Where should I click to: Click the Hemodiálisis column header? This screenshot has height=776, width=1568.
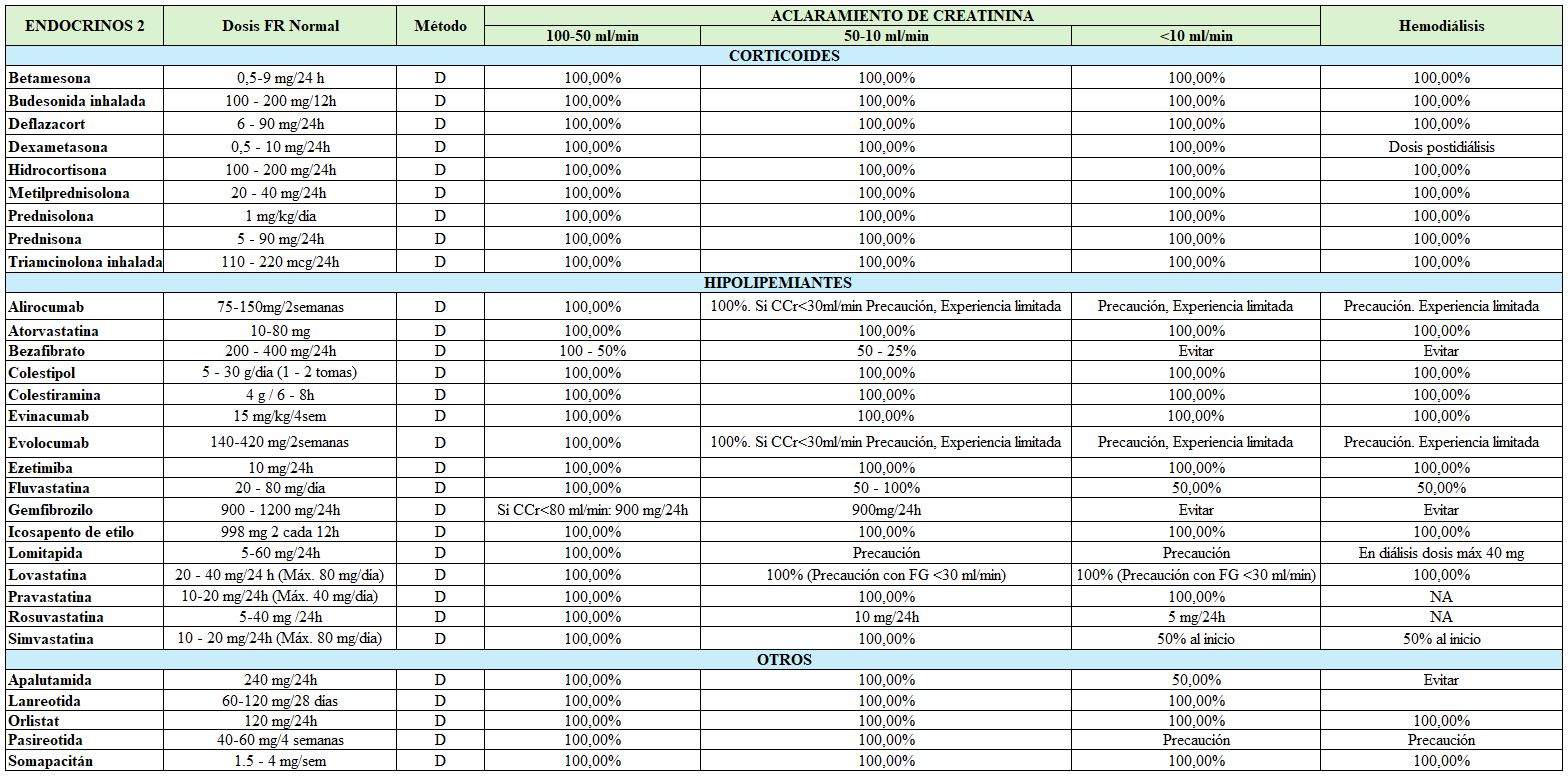(x=1441, y=26)
